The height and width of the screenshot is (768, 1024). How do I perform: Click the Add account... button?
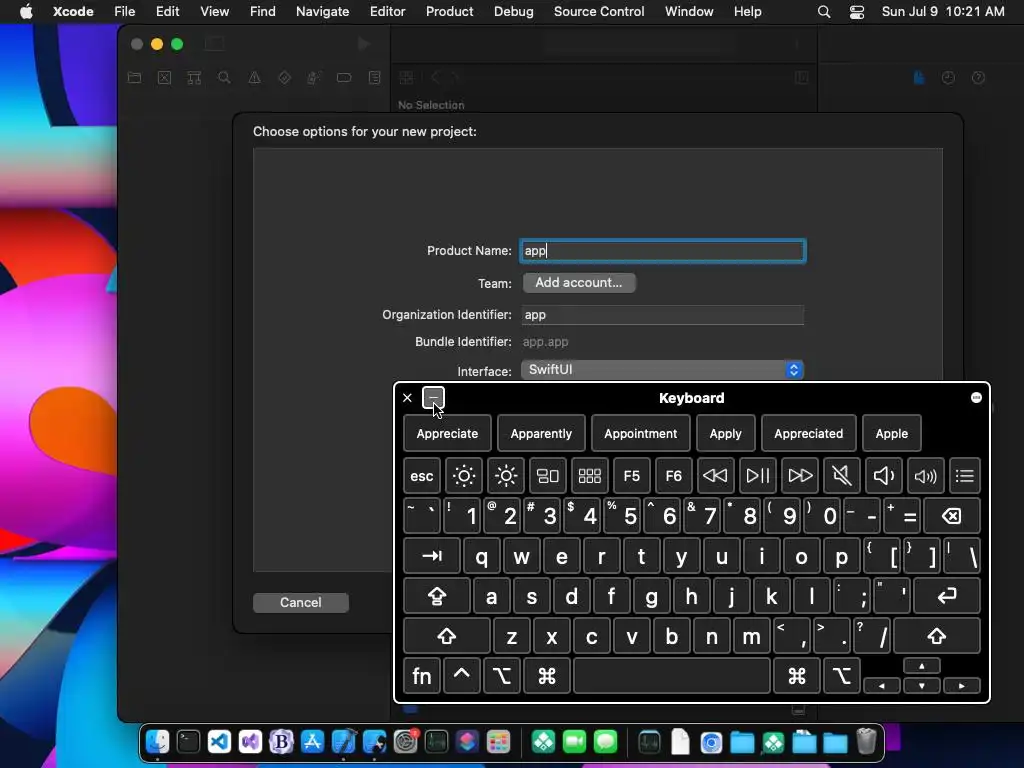[579, 283]
